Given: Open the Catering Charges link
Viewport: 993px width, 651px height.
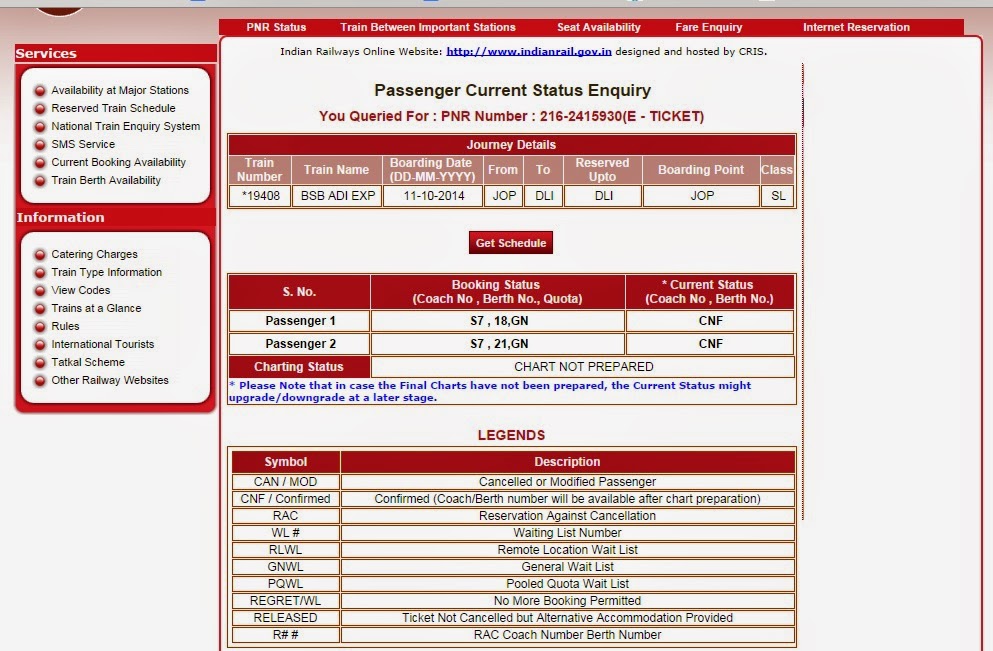Looking at the screenshot, I should point(94,254).
